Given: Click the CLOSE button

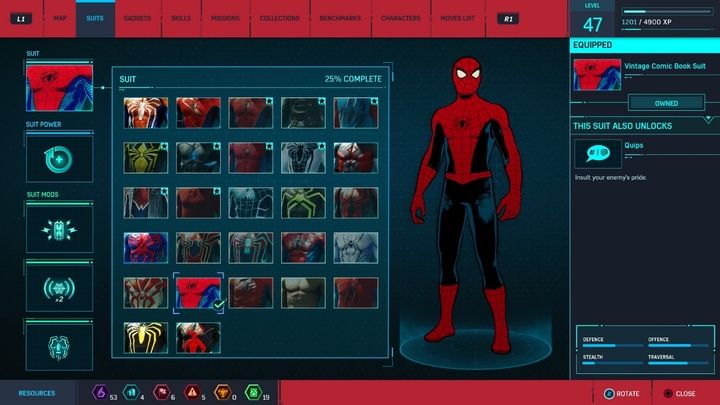Looking at the screenshot, I should 680,394.
